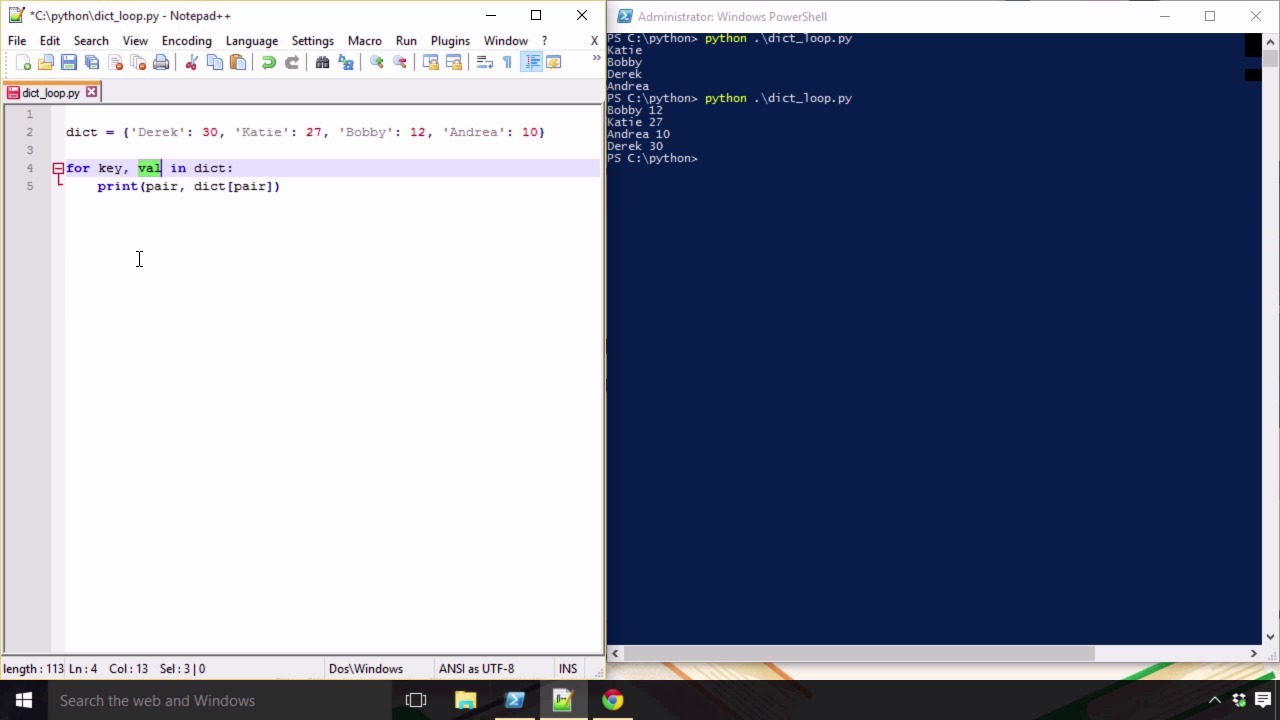Open Task View on the taskbar
Image resolution: width=1280 pixels, height=720 pixels.
(416, 700)
